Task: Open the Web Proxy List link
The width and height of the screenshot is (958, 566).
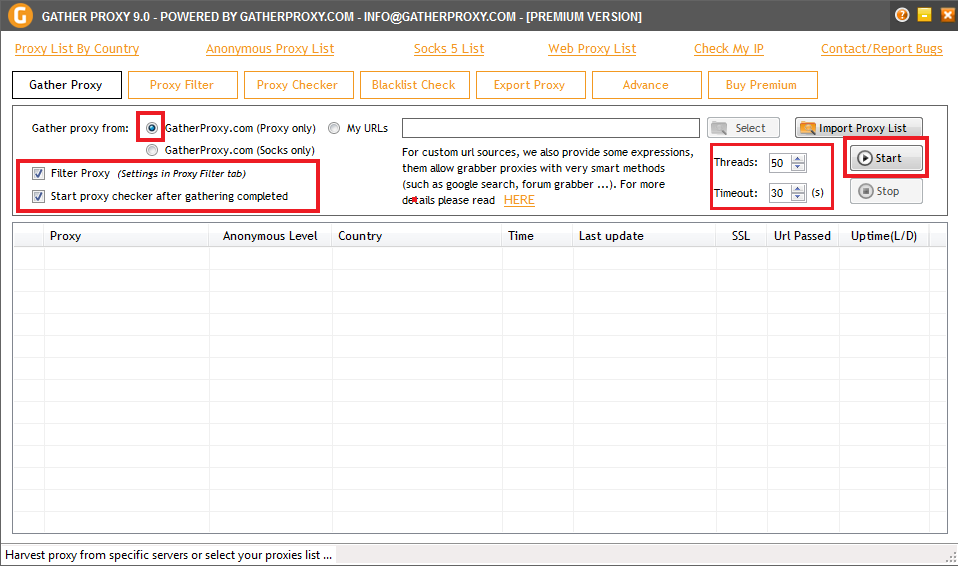Action: point(592,49)
